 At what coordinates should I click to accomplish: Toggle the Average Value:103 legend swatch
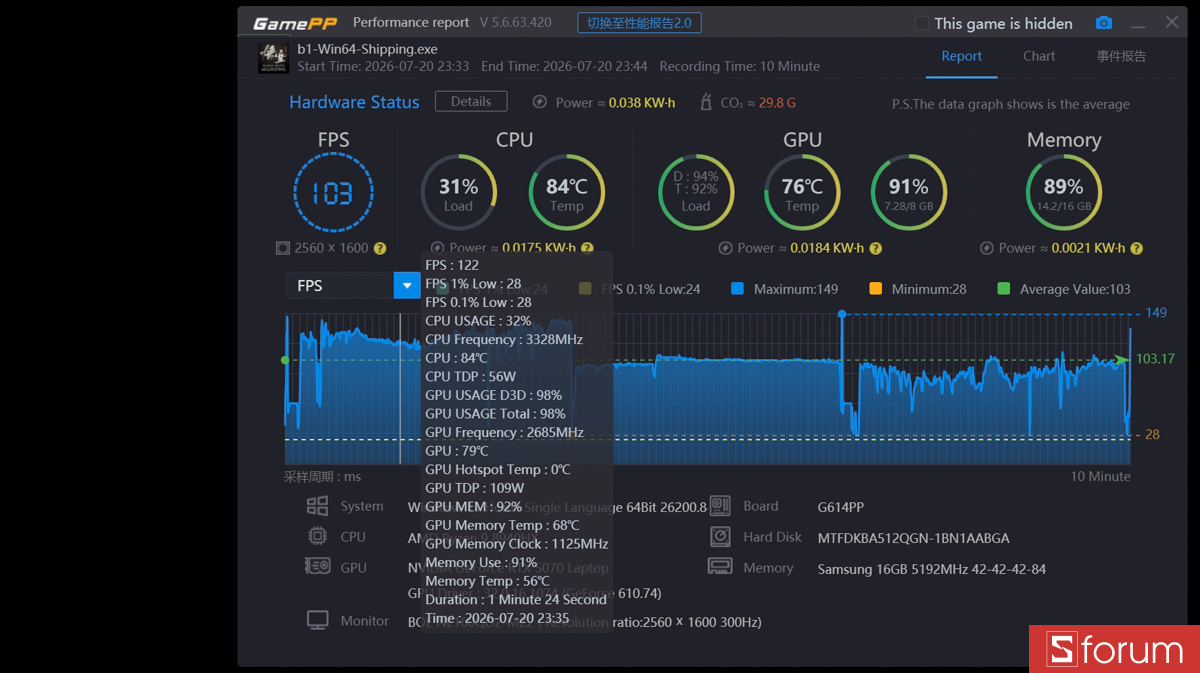tap(1004, 289)
